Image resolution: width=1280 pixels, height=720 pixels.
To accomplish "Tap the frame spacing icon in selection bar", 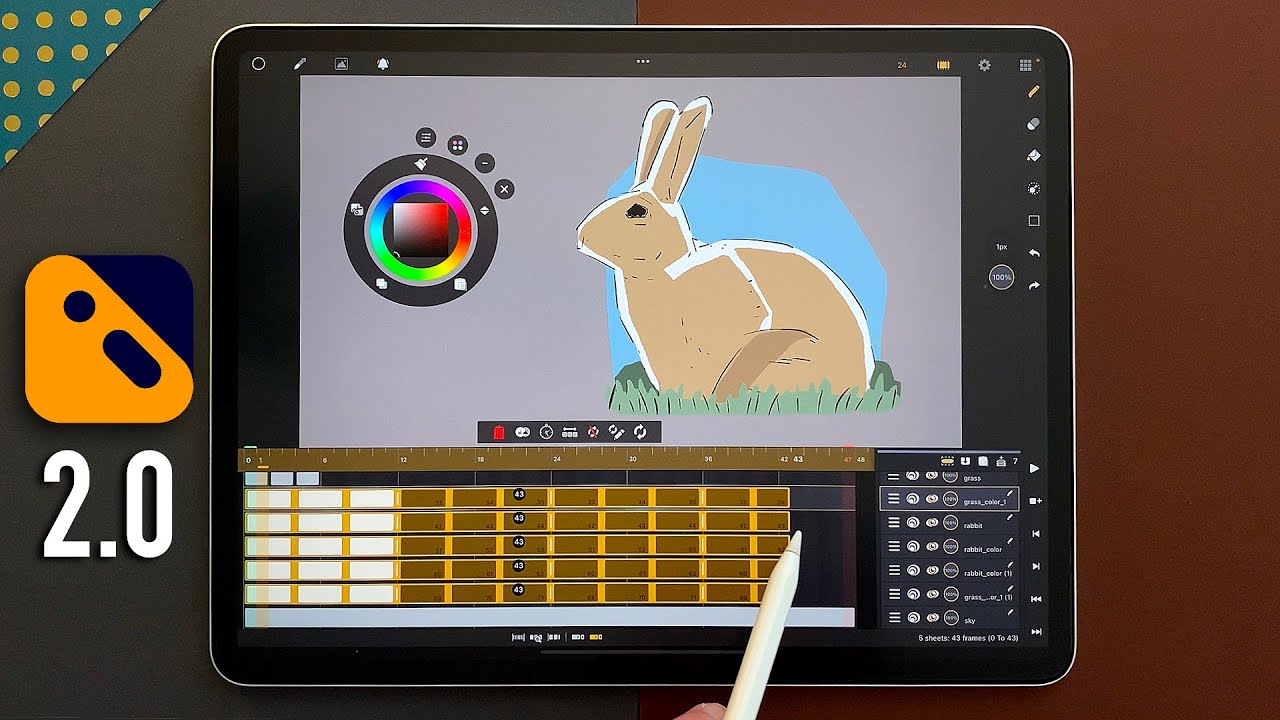I will coord(570,432).
